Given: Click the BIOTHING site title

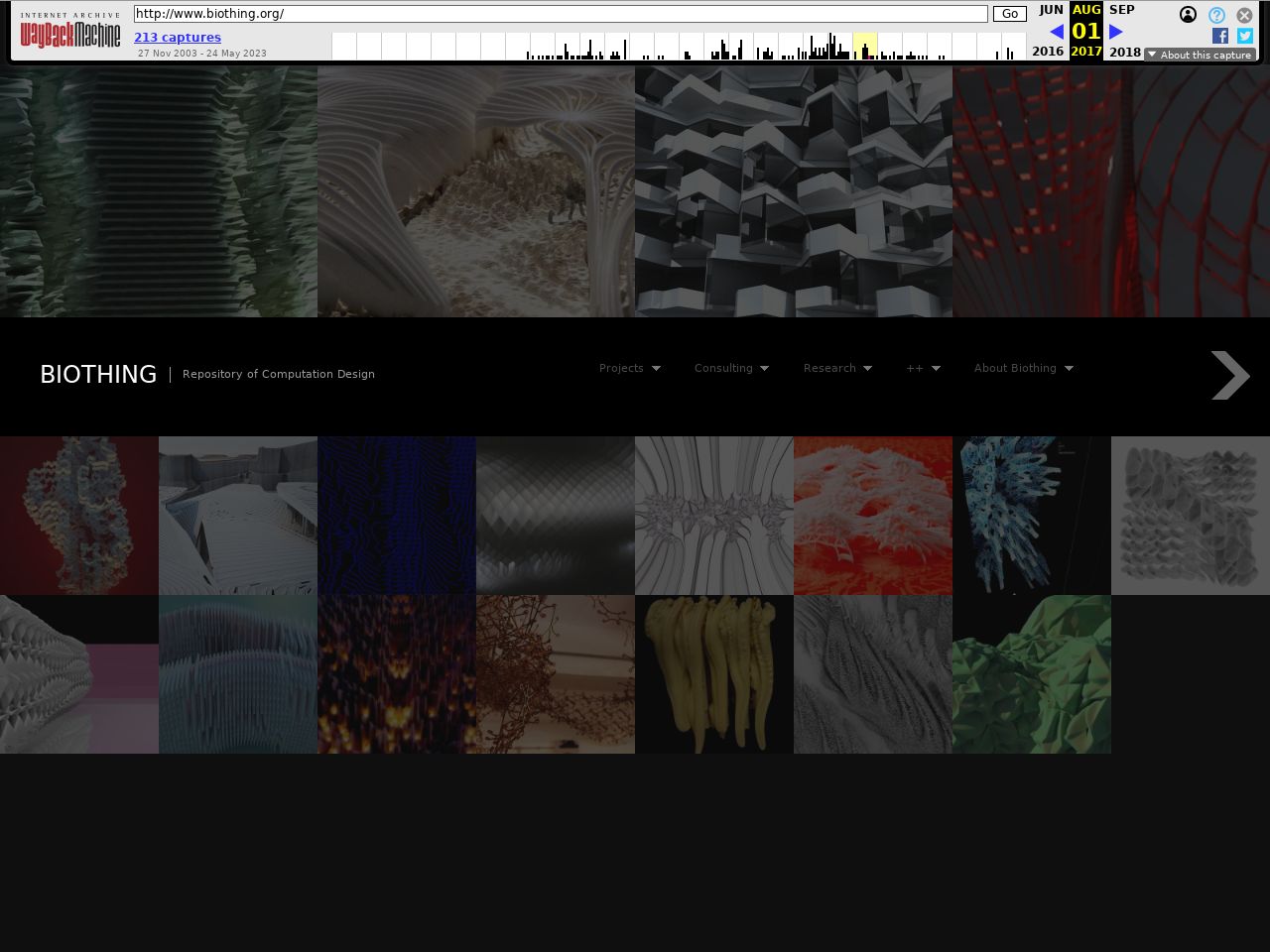Looking at the screenshot, I should (98, 374).
